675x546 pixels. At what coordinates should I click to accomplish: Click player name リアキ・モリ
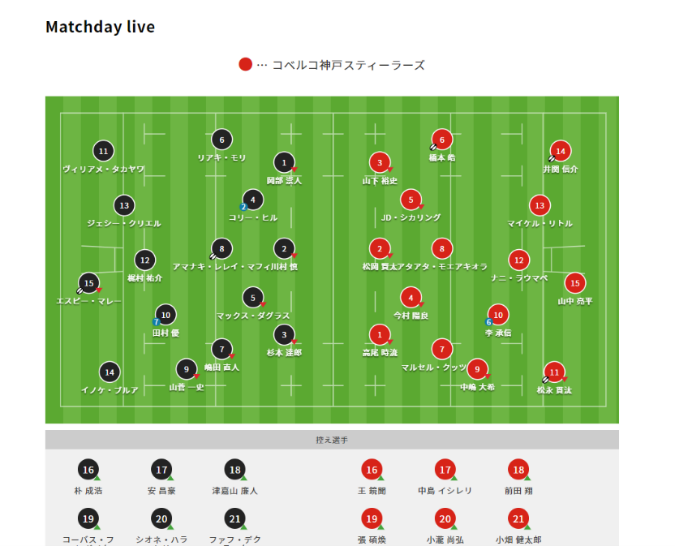coord(222,158)
